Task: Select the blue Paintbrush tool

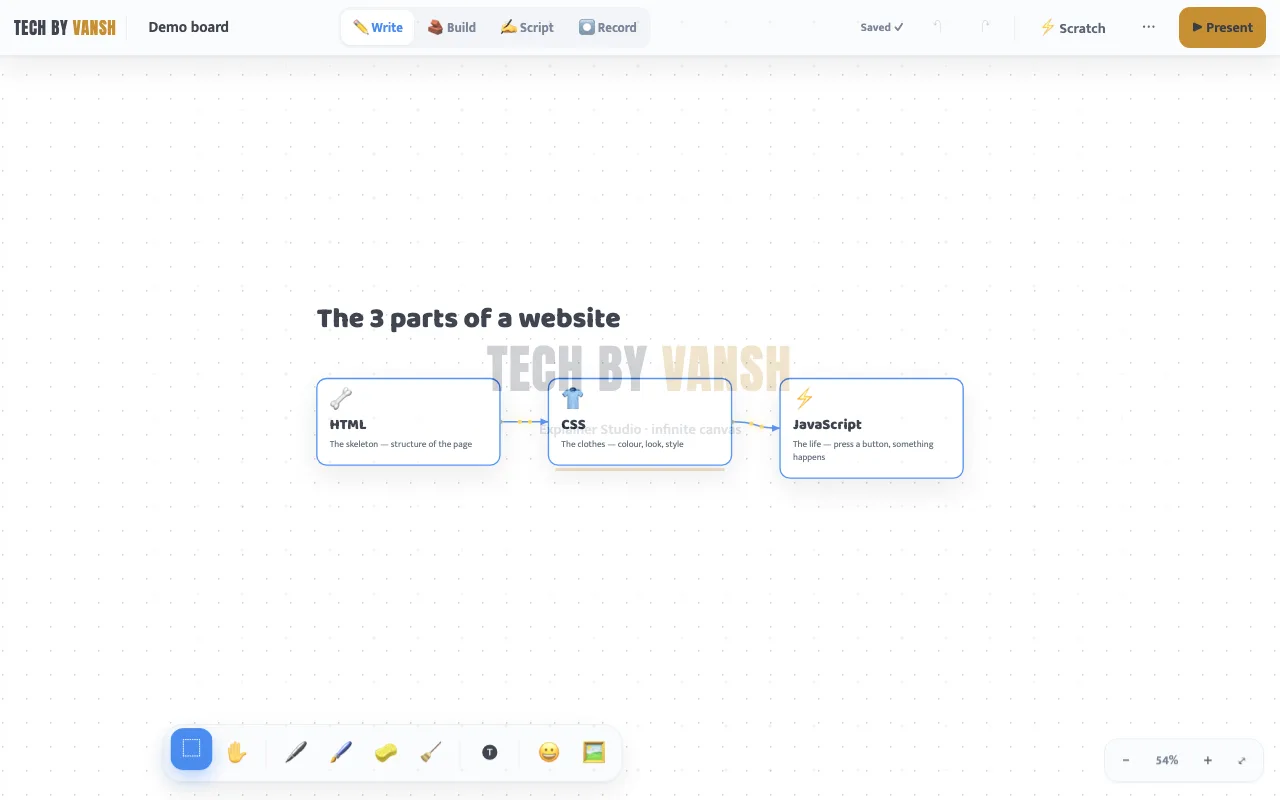Action: 340,752
